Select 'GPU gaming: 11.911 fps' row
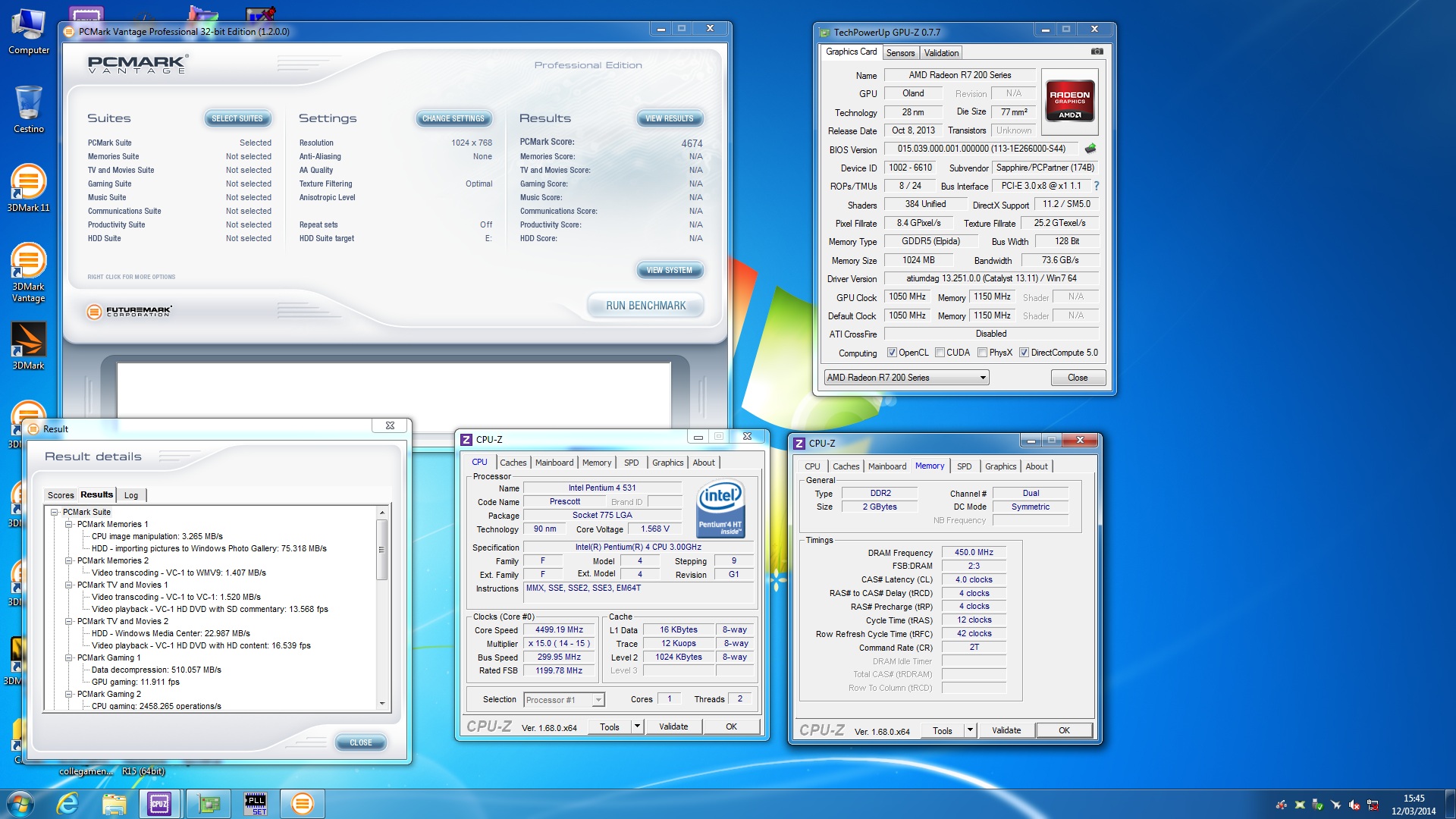Viewport: 1456px width, 819px height. (x=136, y=682)
